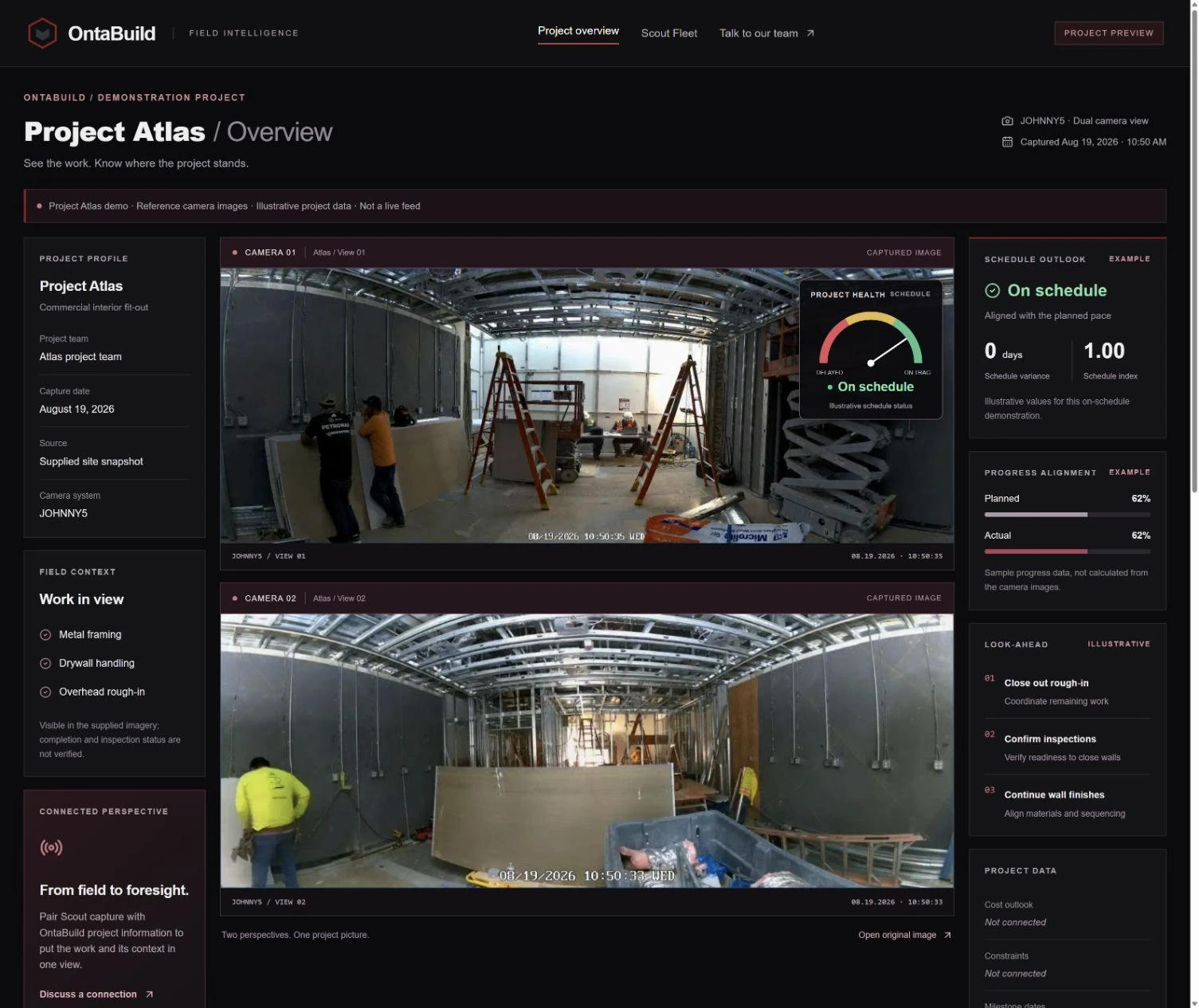Click the check icon beside Metal framing

45,635
